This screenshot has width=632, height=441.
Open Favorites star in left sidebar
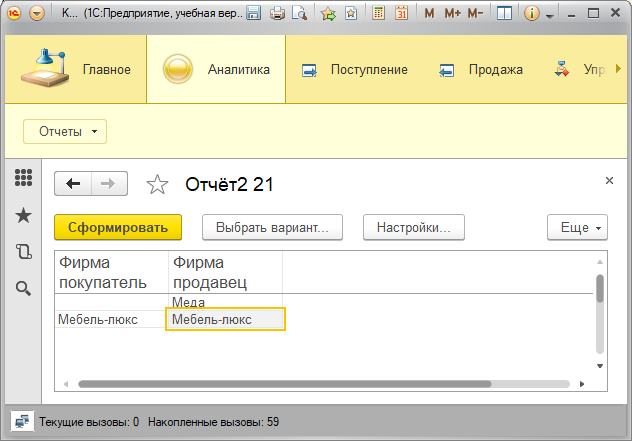[24, 215]
